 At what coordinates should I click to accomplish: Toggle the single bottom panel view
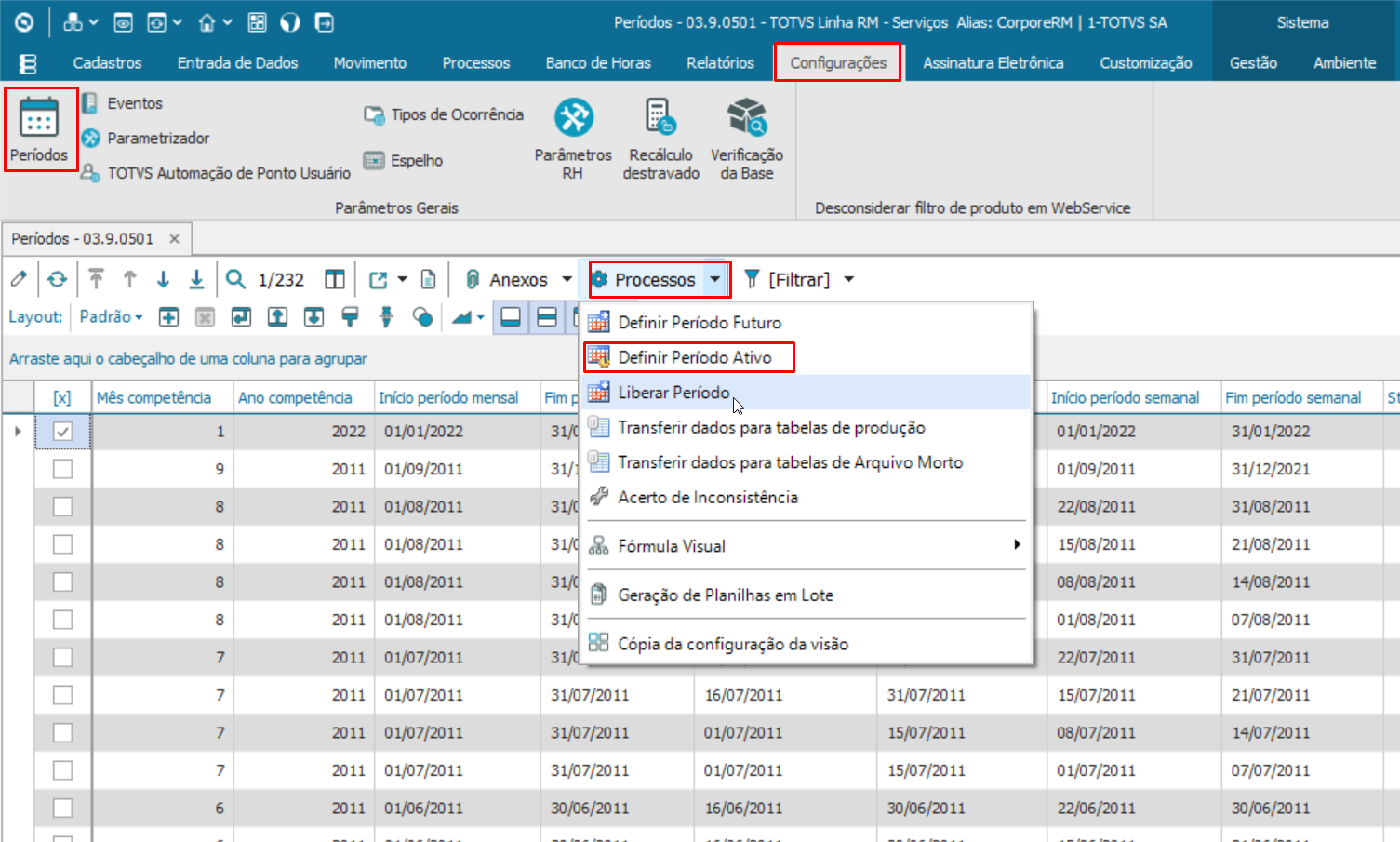click(x=511, y=317)
